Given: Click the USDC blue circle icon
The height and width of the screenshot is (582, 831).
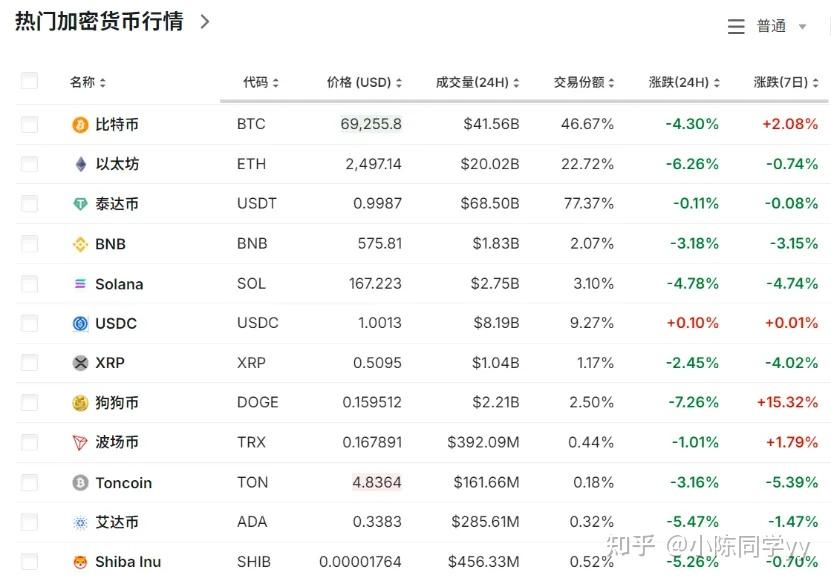Looking at the screenshot, I should tap(78, 323).
